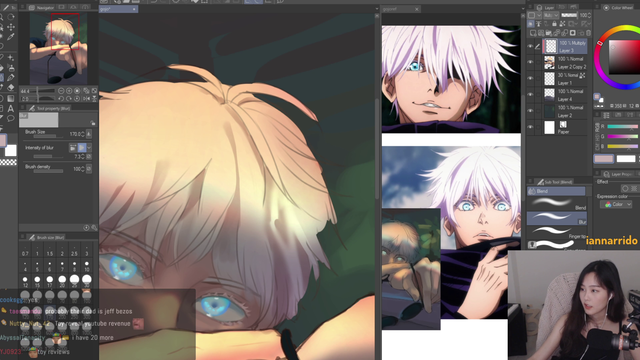Hide Layer 3 with its eye icon
Screen dimensions: 640x360
coord(530,47)
